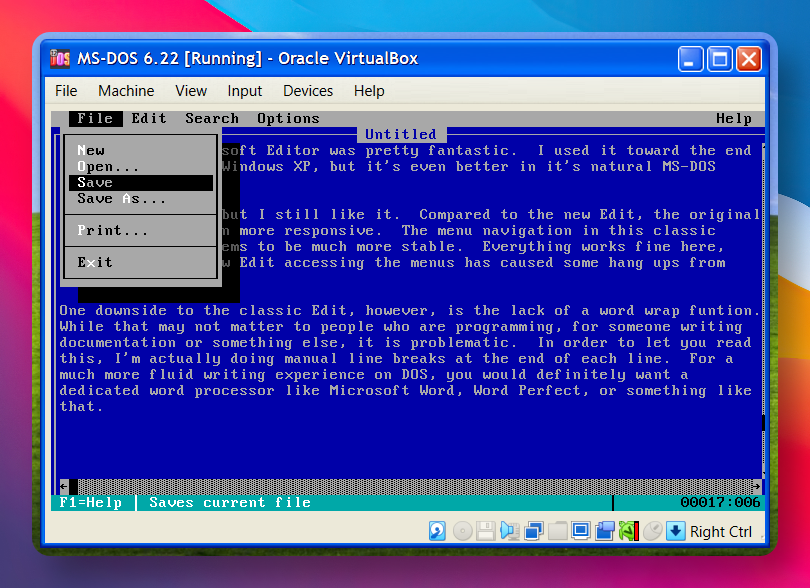Open the VirtualBox View menu

[191, 91]
